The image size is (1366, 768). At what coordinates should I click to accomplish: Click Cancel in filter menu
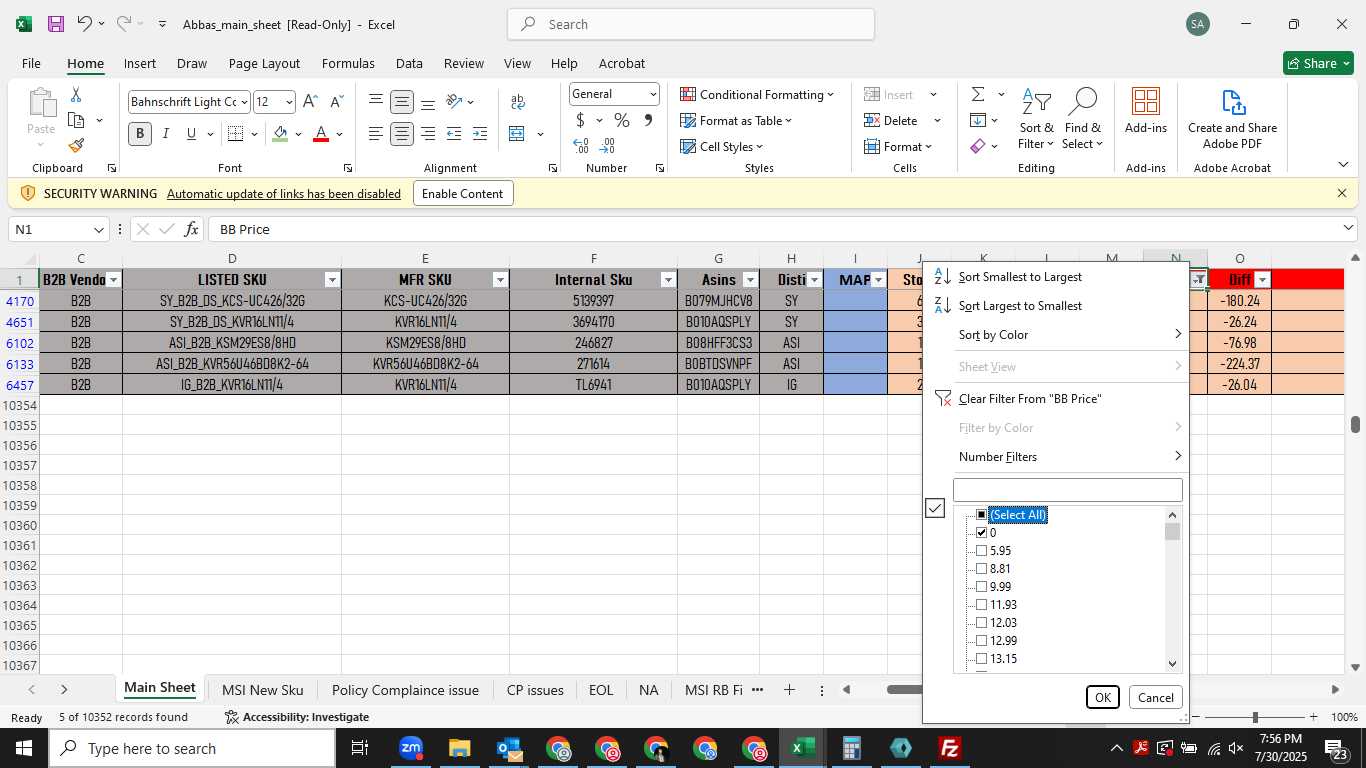pos(1156,698)
